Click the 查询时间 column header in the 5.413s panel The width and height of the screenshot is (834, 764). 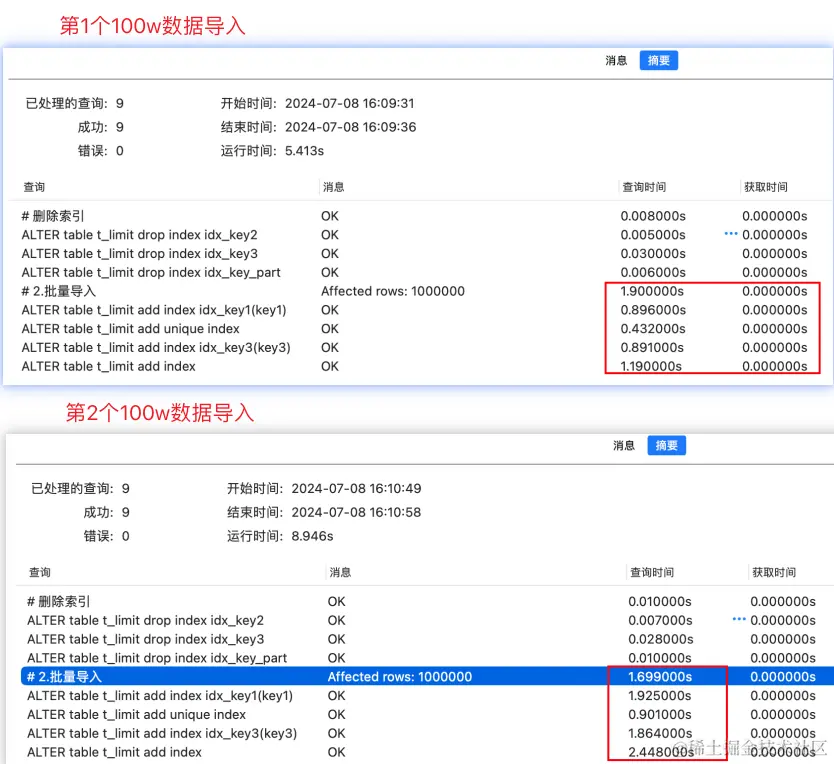pyautogui.click(x=644, y=187)
